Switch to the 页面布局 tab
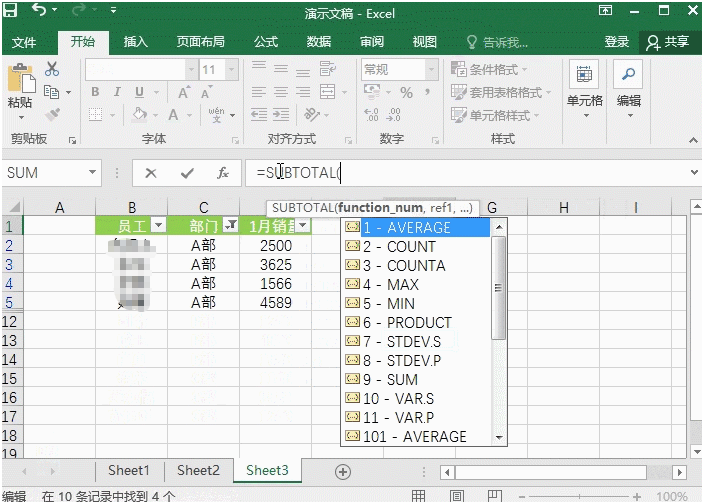Image resolution: width=704 pixels, height=504 pixels. tap(200, 42)
